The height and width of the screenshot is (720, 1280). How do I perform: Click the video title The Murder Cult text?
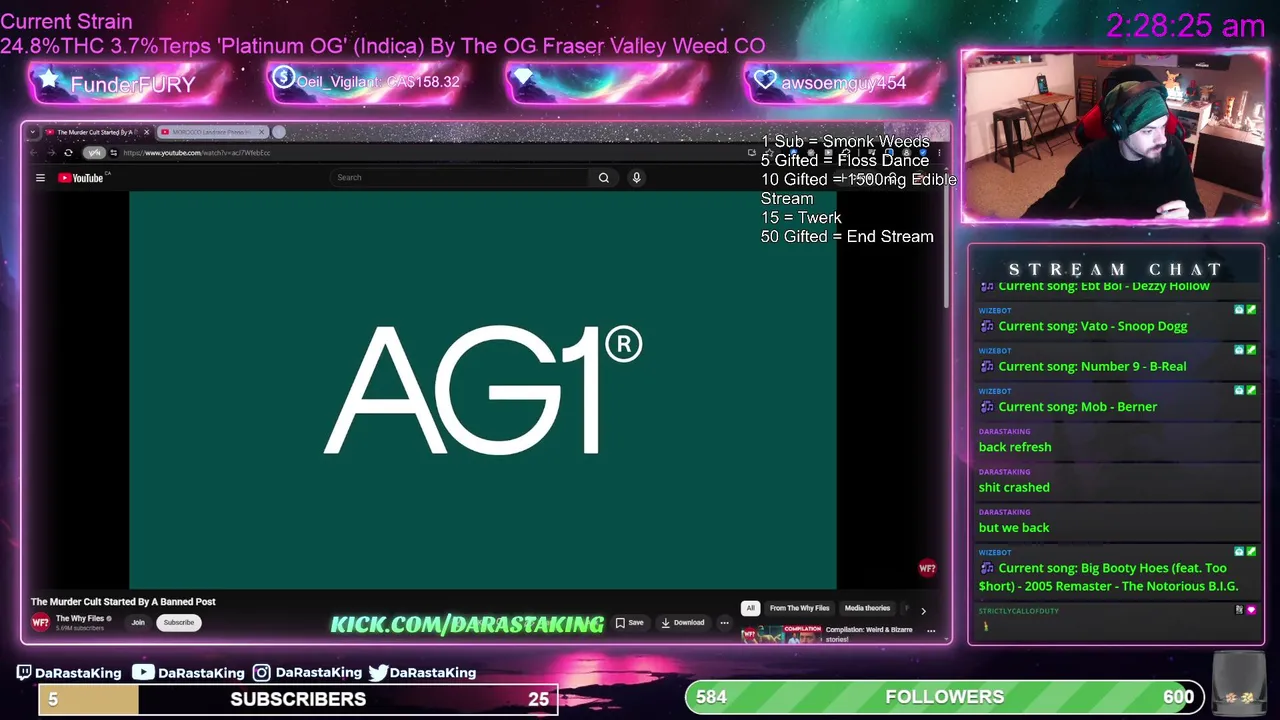[123, 602]
